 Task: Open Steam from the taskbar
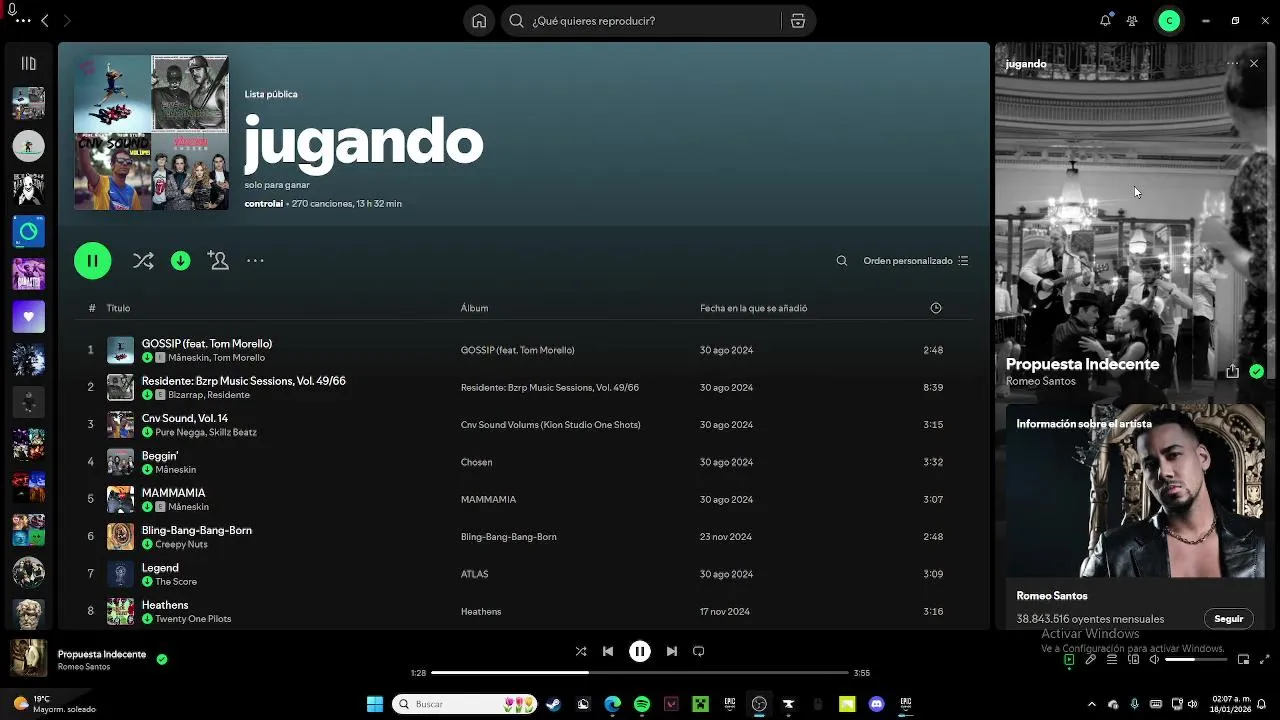(553, 704)
